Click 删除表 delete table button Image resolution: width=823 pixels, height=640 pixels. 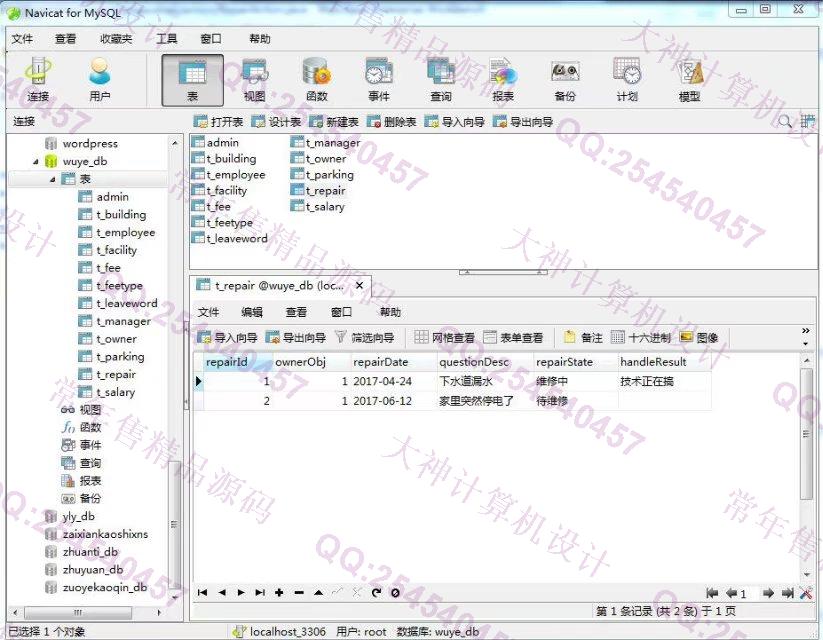coord(392,122)
